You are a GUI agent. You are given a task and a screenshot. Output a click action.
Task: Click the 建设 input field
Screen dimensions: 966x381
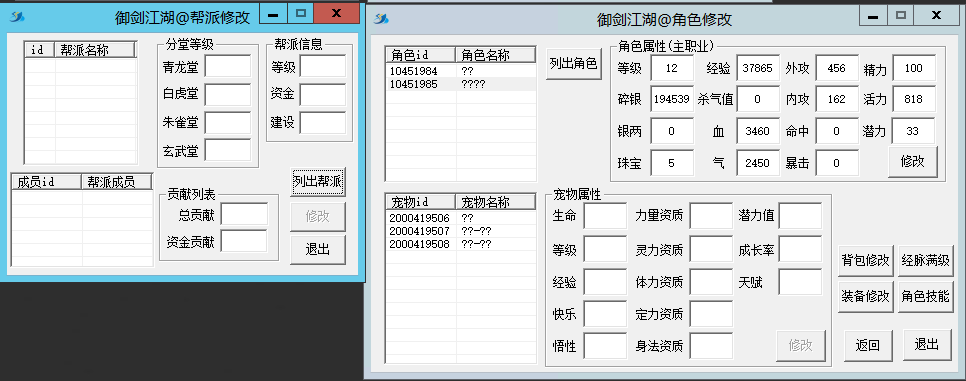[323, 123]
